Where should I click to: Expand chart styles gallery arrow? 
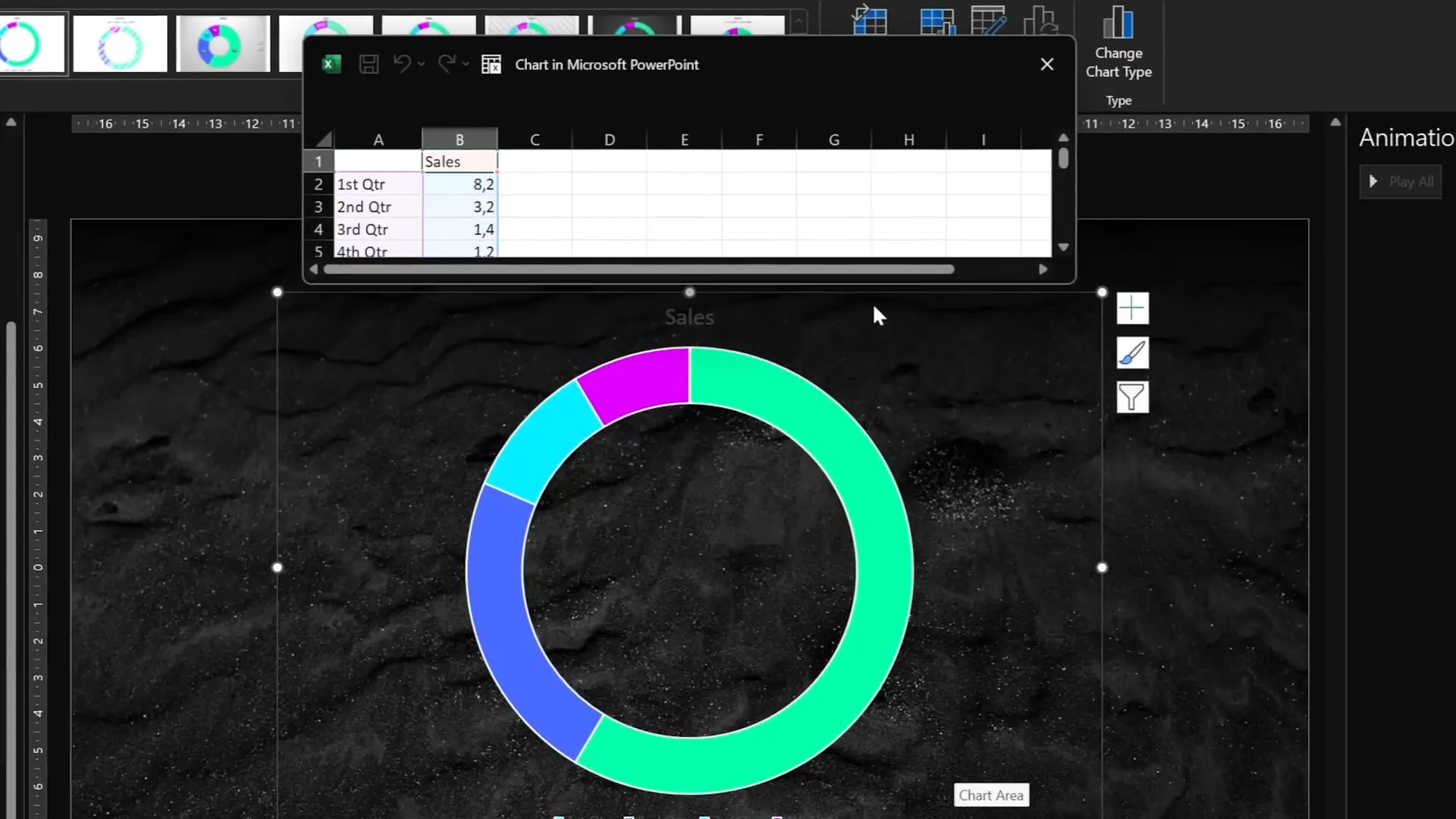799,24
